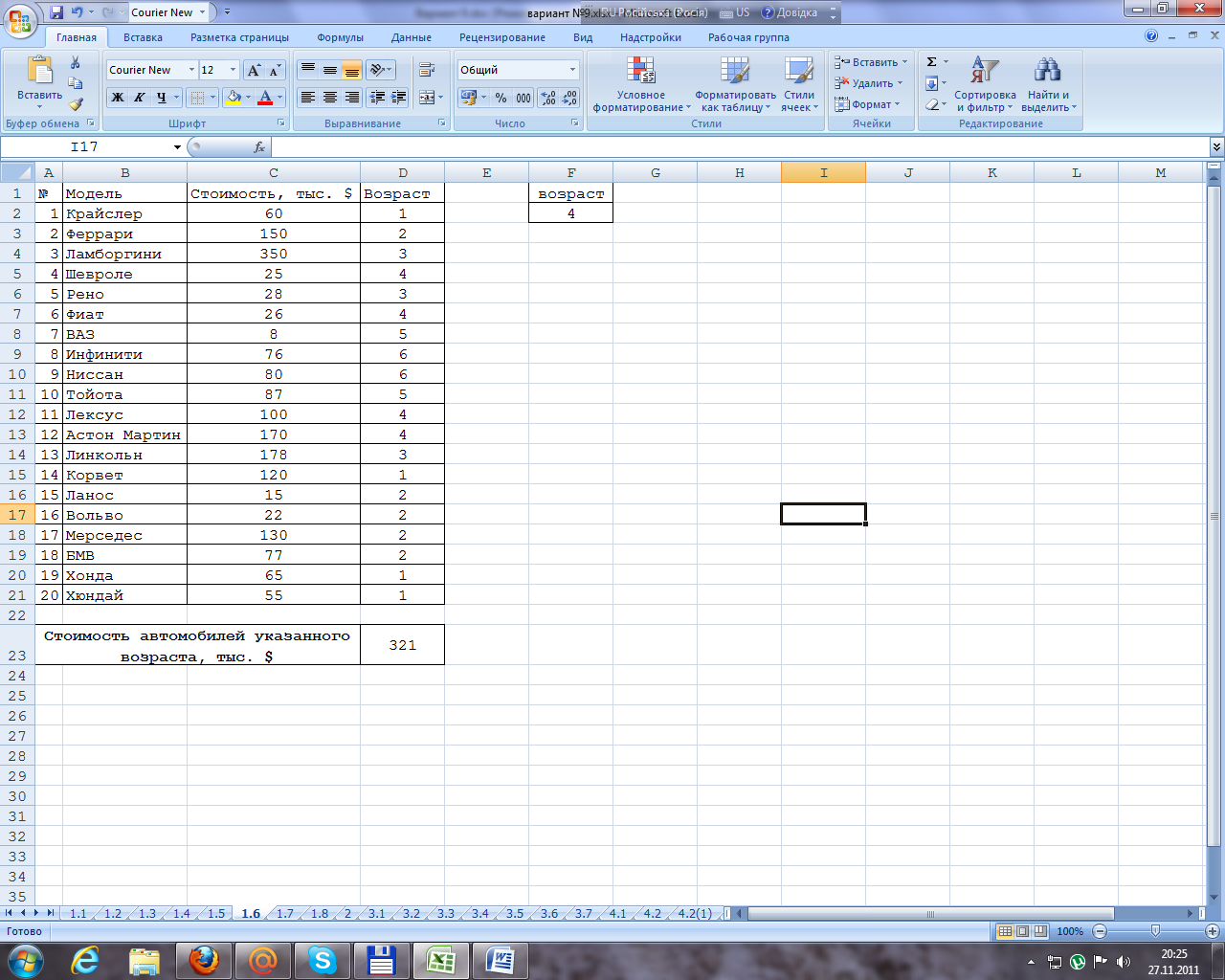The width and height of the screenshot is (1225, 980).
Task: Open the Вставить cells dropdown
Action: (872, 62)
